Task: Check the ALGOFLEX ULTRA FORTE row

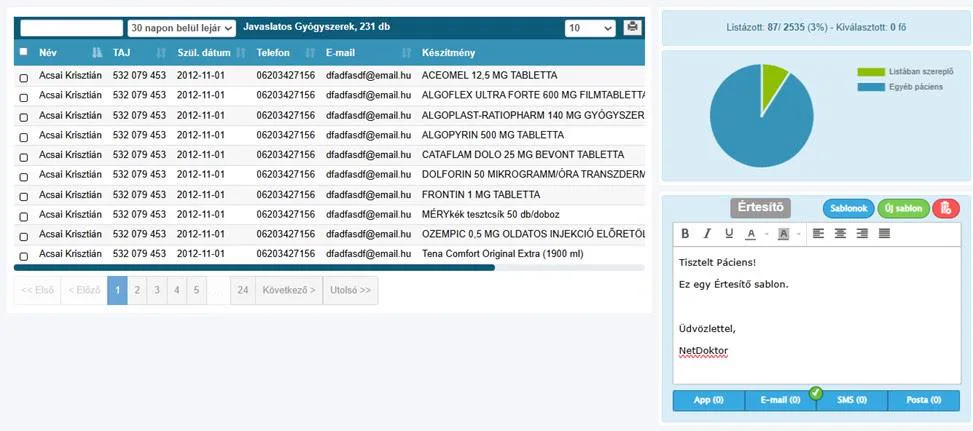Action: [24, 97]
